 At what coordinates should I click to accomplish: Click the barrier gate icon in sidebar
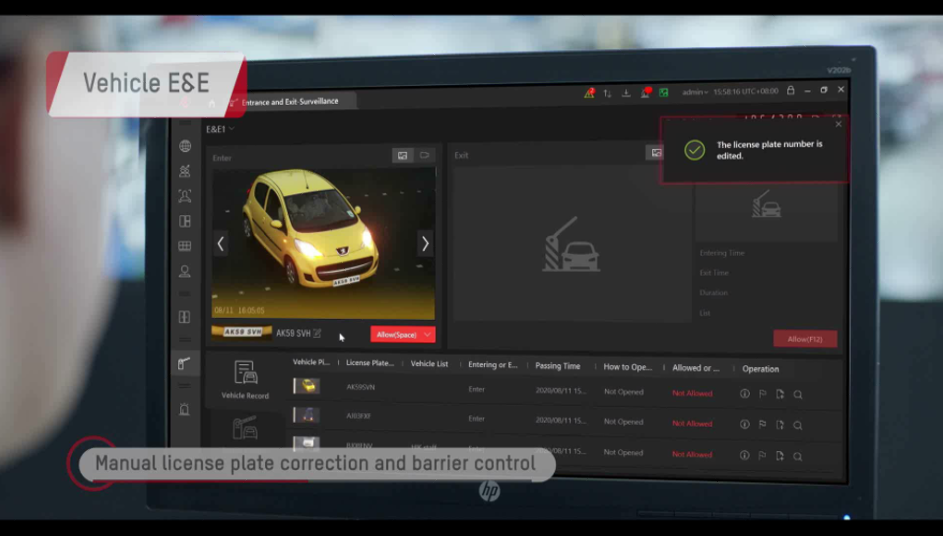pyautogui.click(x=184, y=363)
